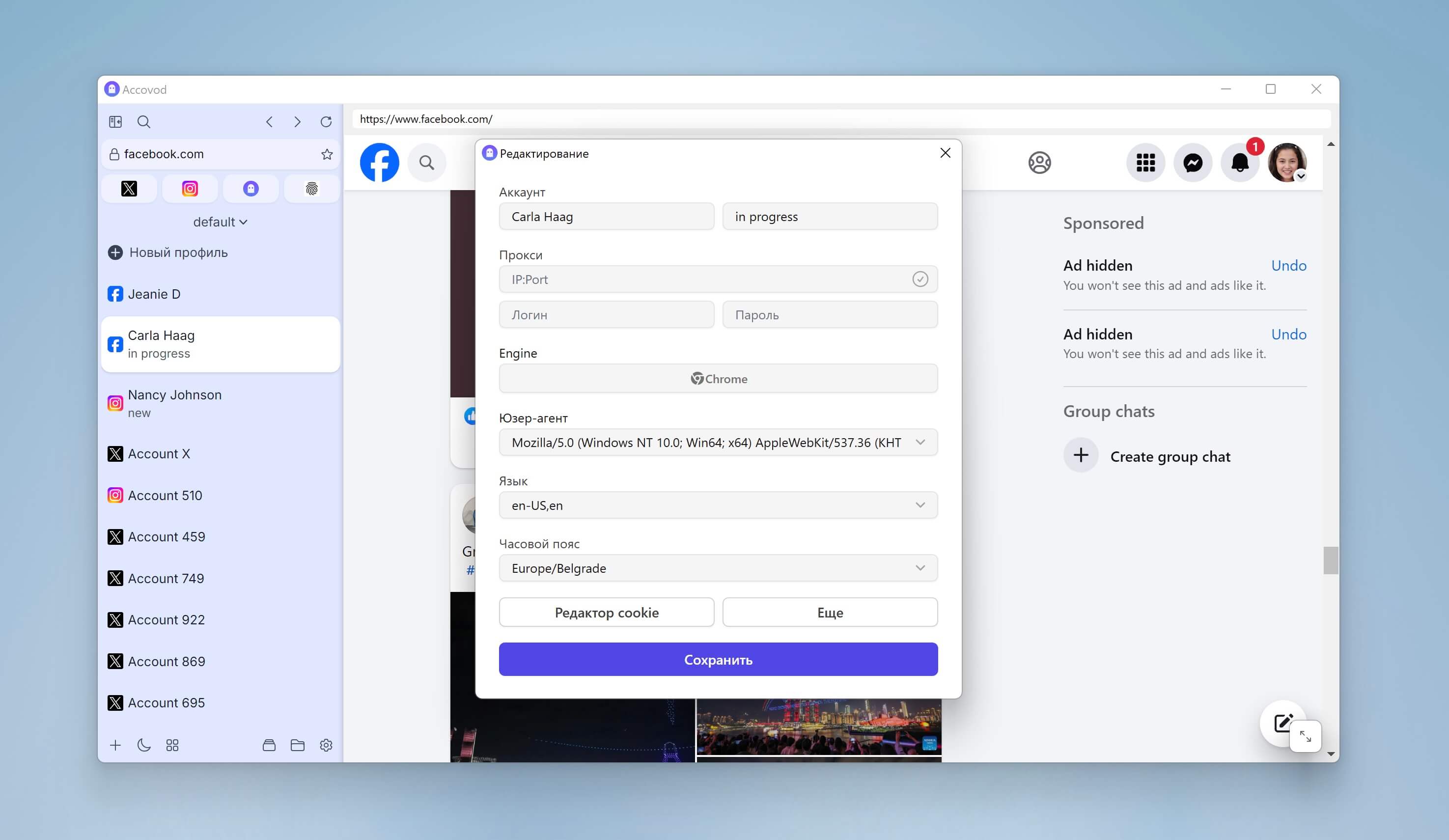Click the Сохранить button

[718, 659]
